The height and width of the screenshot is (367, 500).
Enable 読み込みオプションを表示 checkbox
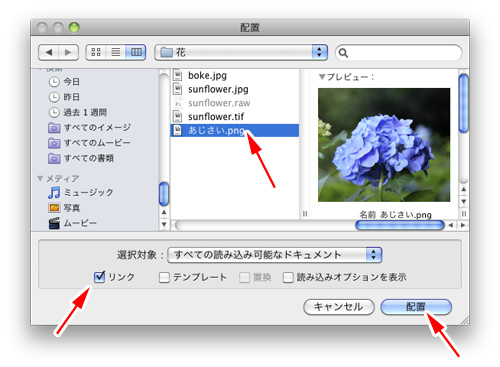tap(288, 277)
